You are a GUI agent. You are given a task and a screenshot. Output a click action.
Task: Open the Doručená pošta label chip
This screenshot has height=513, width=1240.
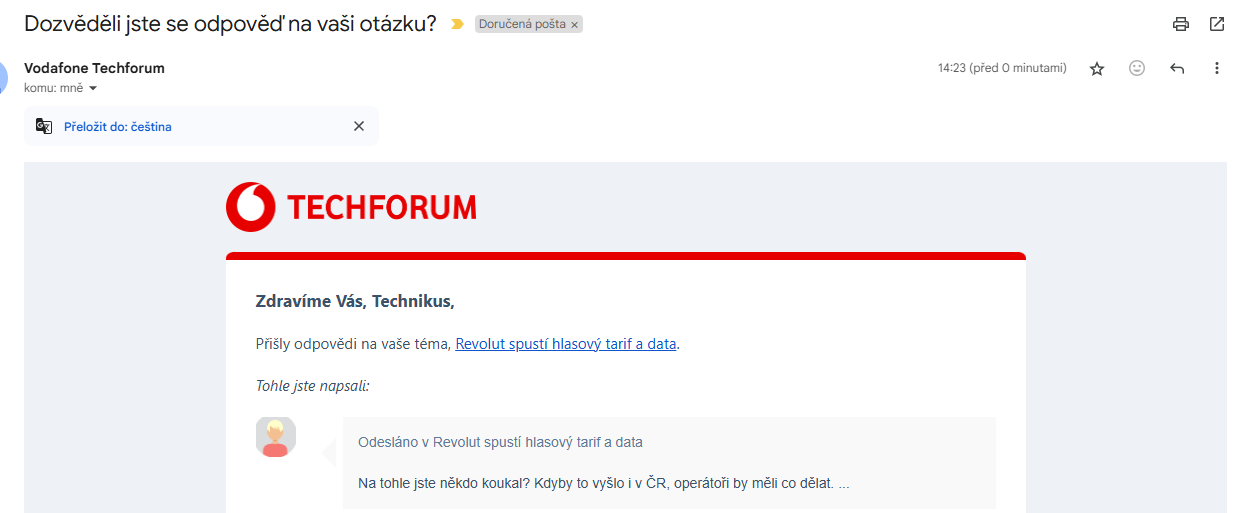[522, 24]
